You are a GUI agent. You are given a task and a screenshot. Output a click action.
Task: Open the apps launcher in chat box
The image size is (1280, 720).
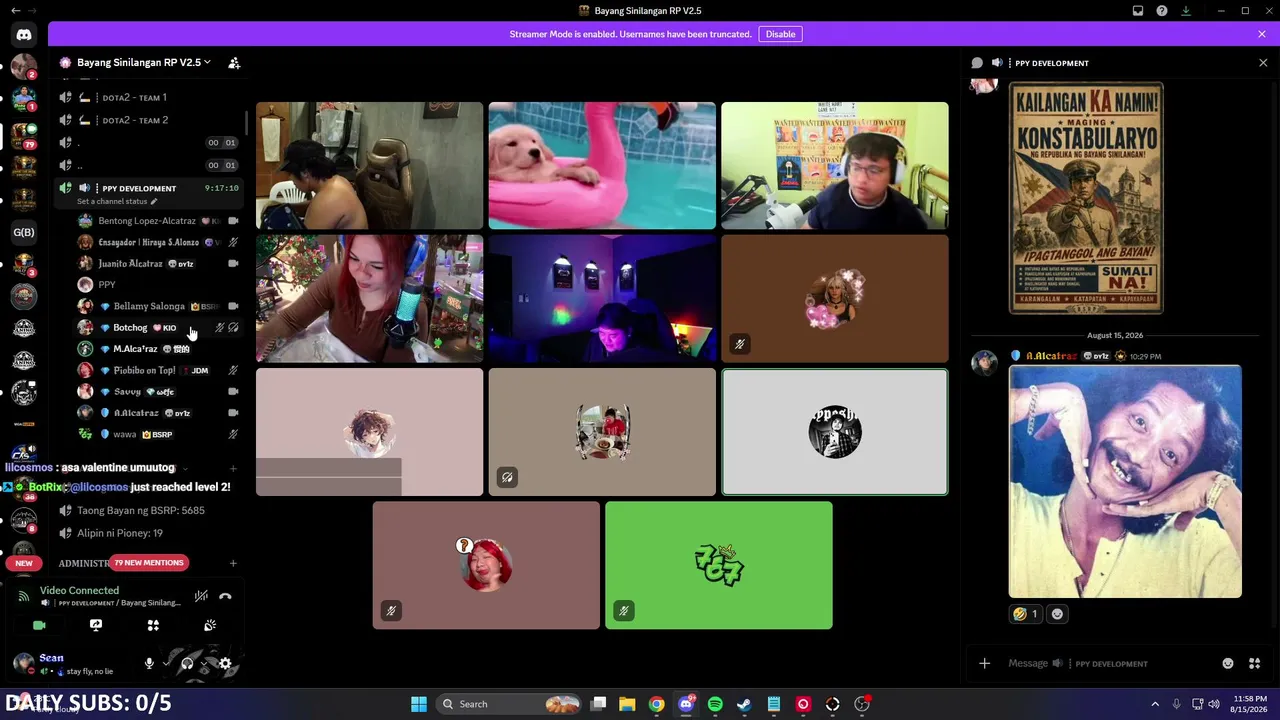[1254, 663]
